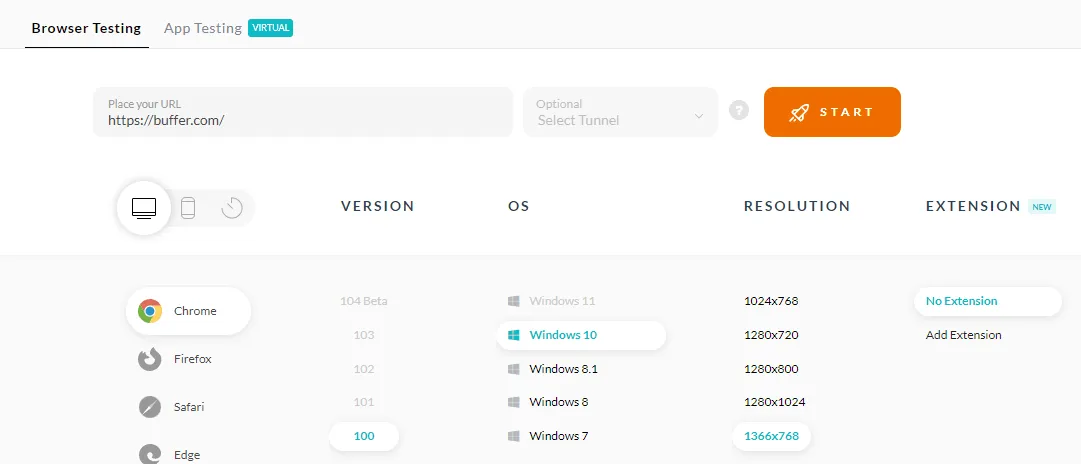Open the recent history clock icon

tap(232, 208)
